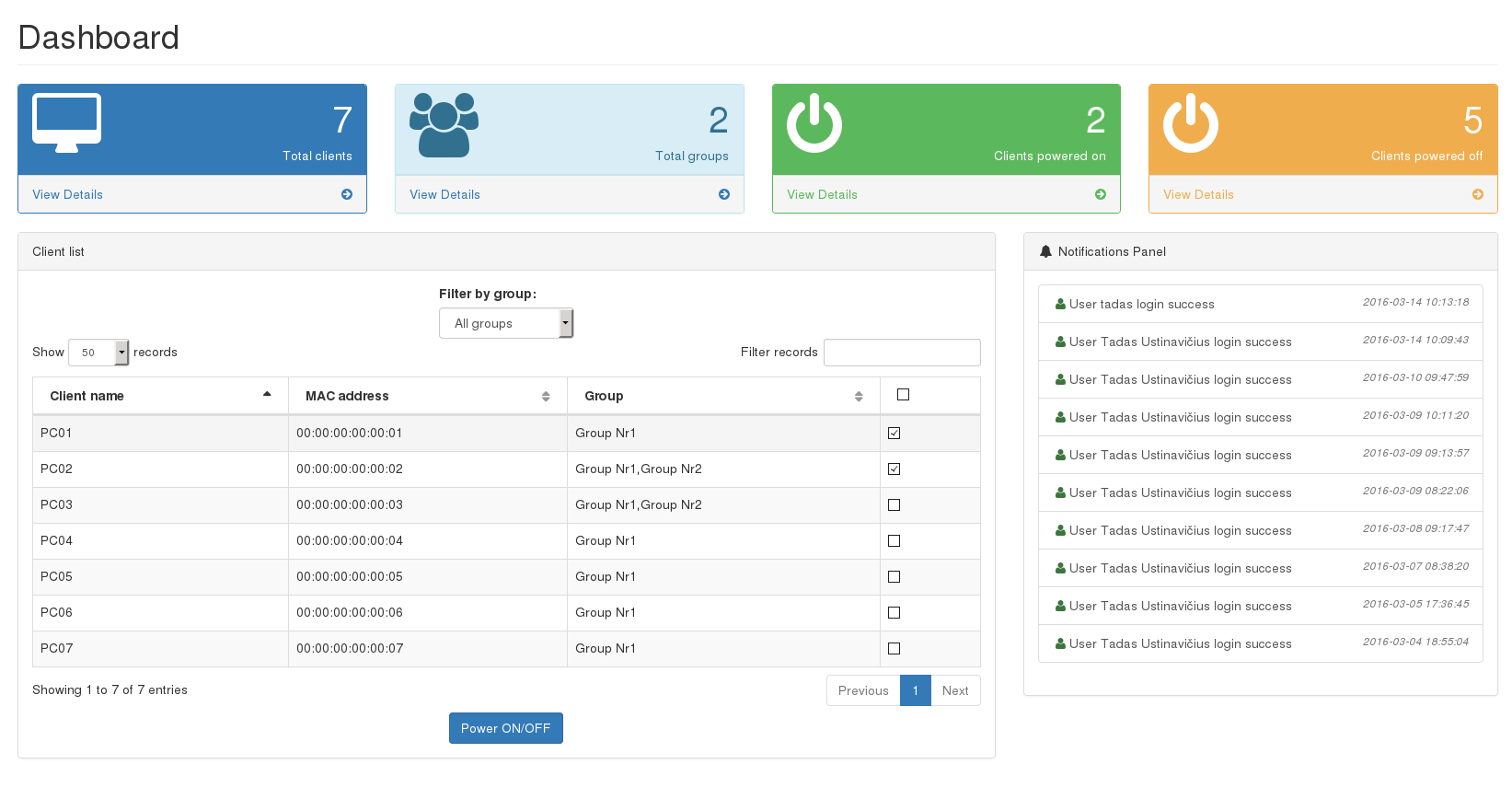The height and width of the screenshot is (799, 1512).
Task: Click user icon on notification dated 2016-03-09 10:11:20
Action: (x=1060, y=417)
